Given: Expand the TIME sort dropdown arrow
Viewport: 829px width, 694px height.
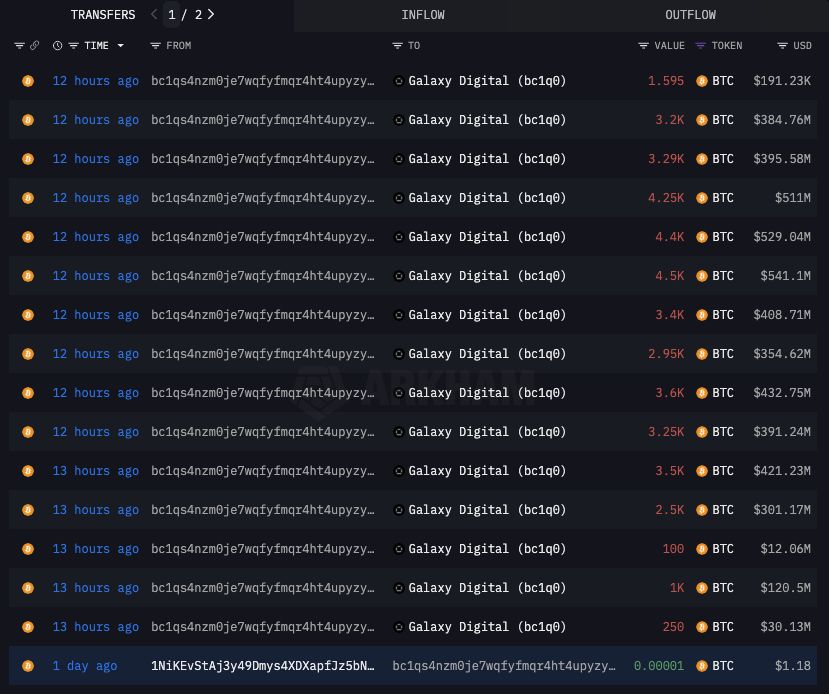Looking at the screenshot, I should coord(121,45).
